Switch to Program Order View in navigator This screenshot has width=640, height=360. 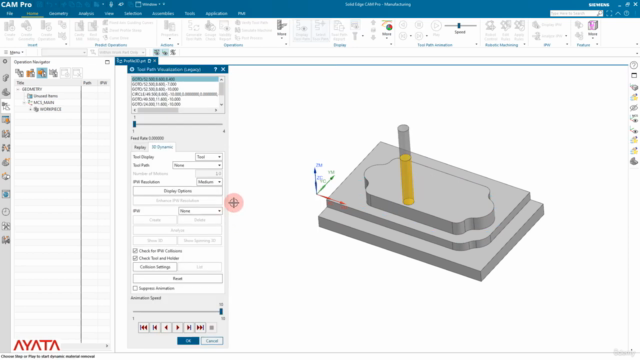point(19,73)
